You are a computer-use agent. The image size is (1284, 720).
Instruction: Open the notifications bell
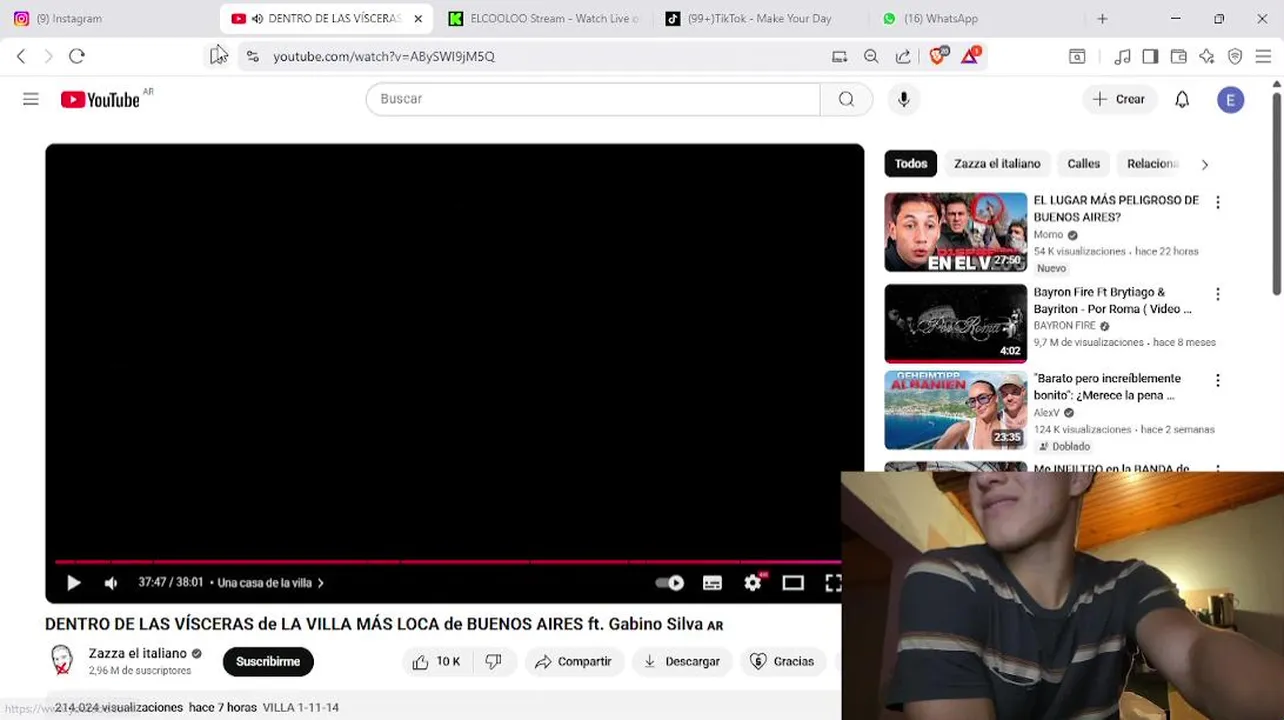[1182, 99]
